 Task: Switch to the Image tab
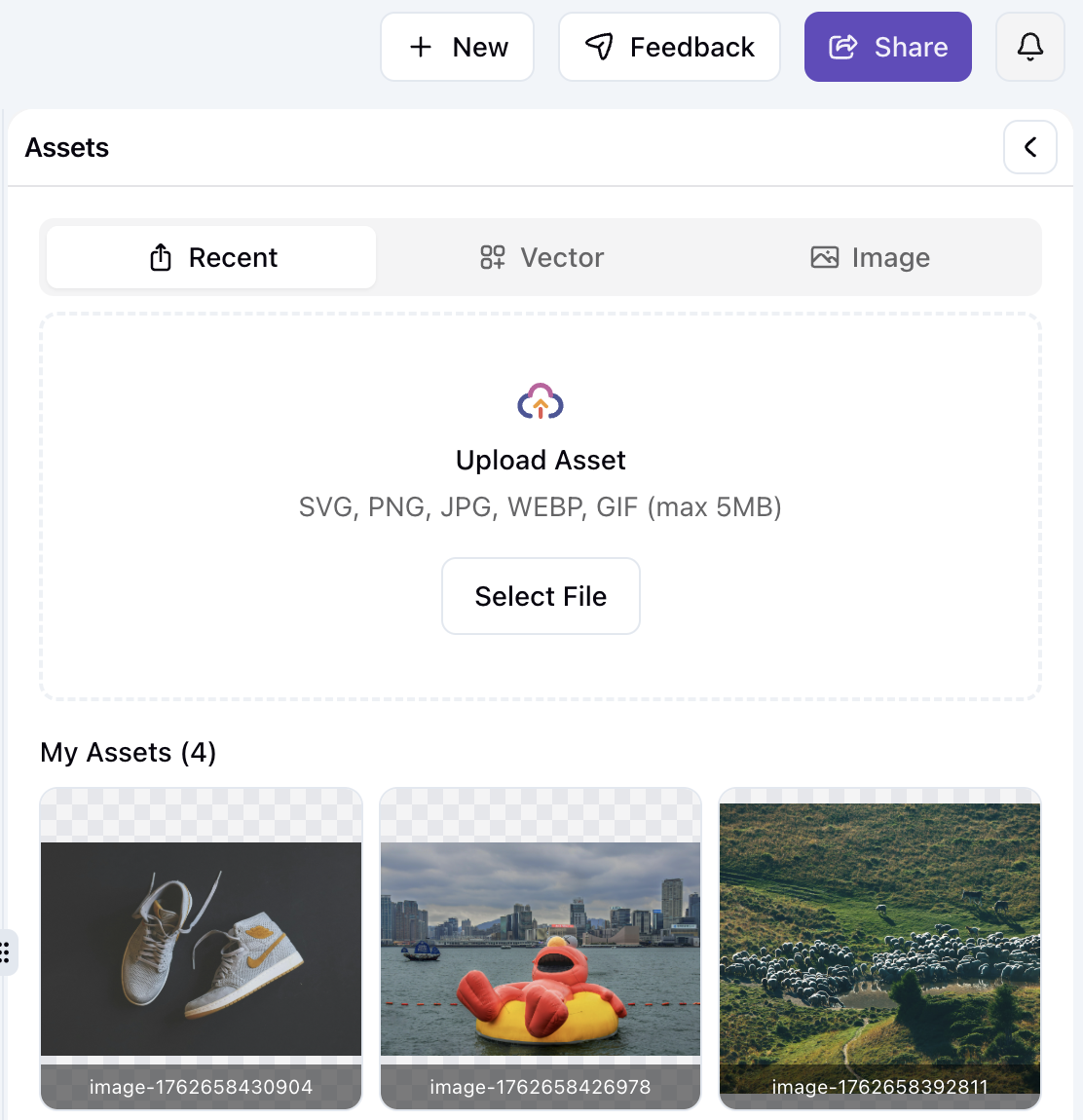(870, 257)
